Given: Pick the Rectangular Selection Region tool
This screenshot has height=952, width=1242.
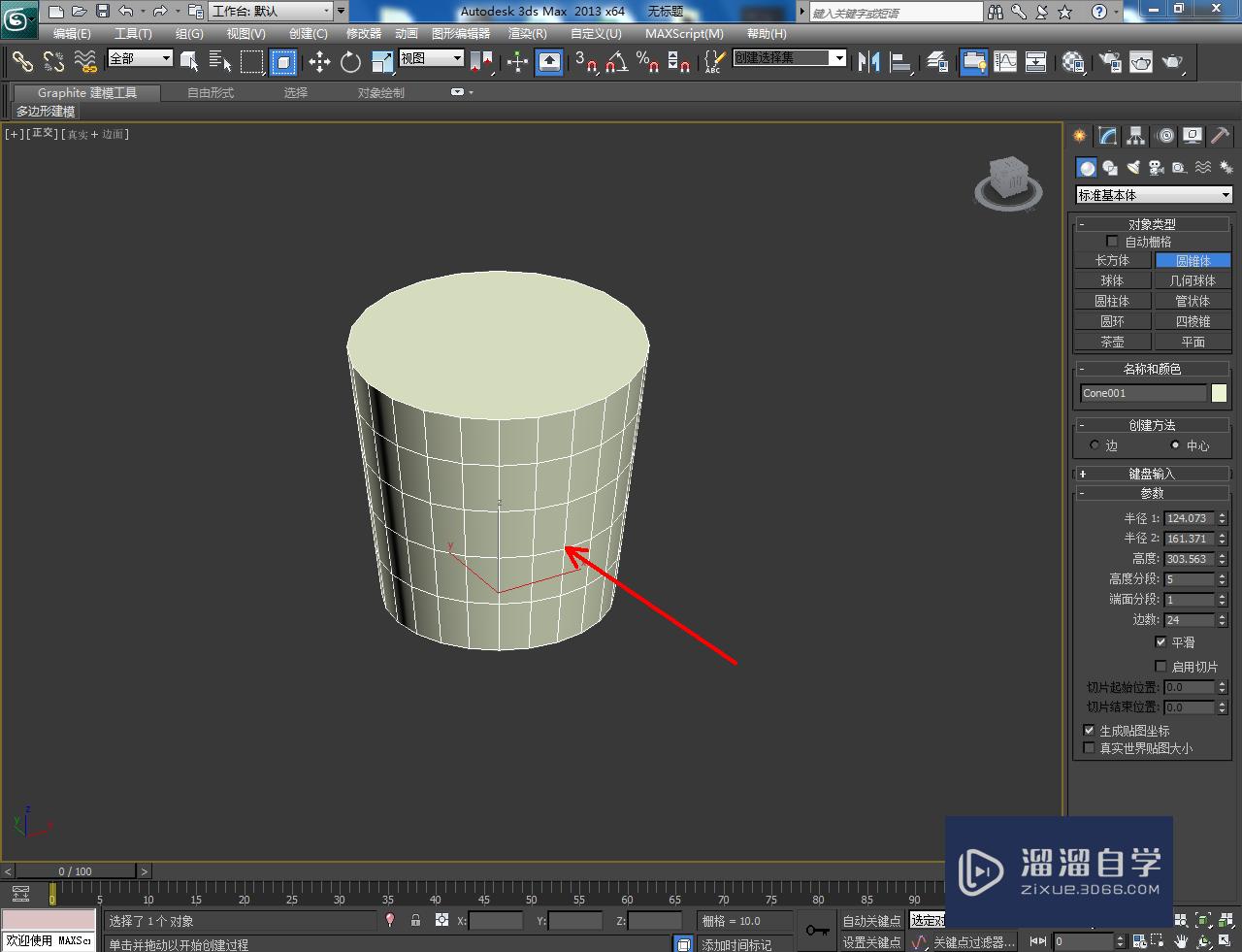Looking at the screenshot, I should [x=252, y=62].
